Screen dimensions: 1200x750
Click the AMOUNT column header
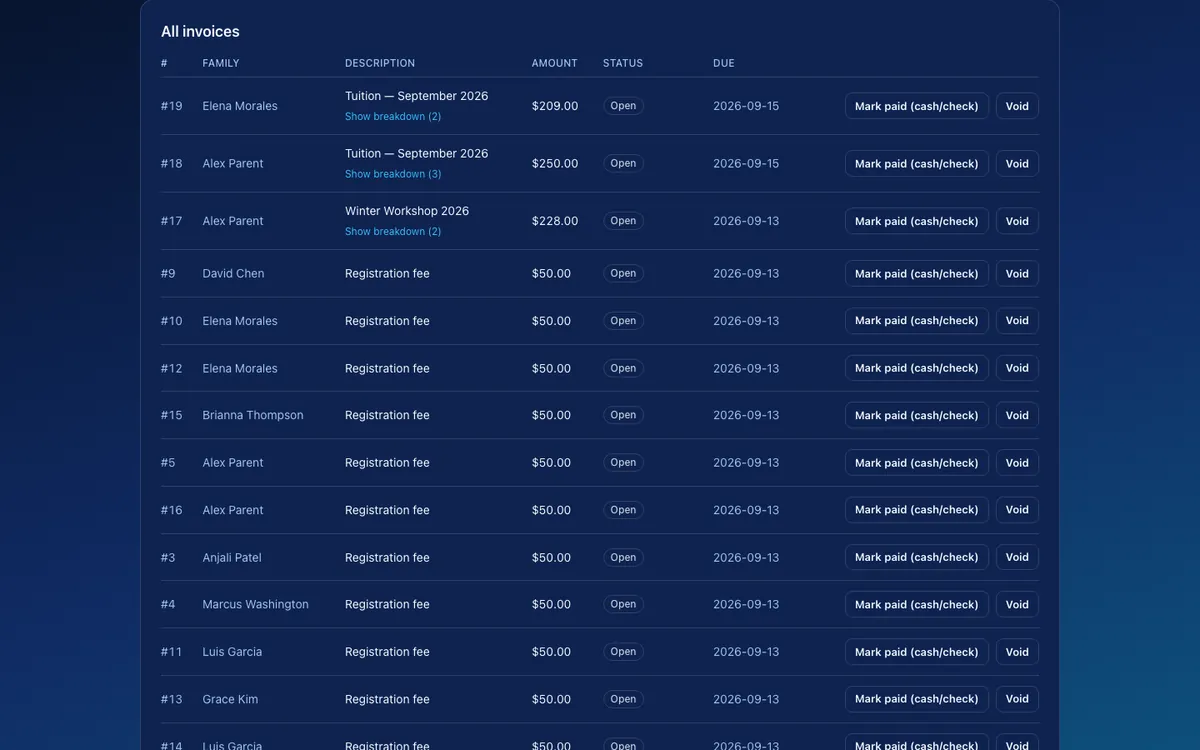point(555,63)
